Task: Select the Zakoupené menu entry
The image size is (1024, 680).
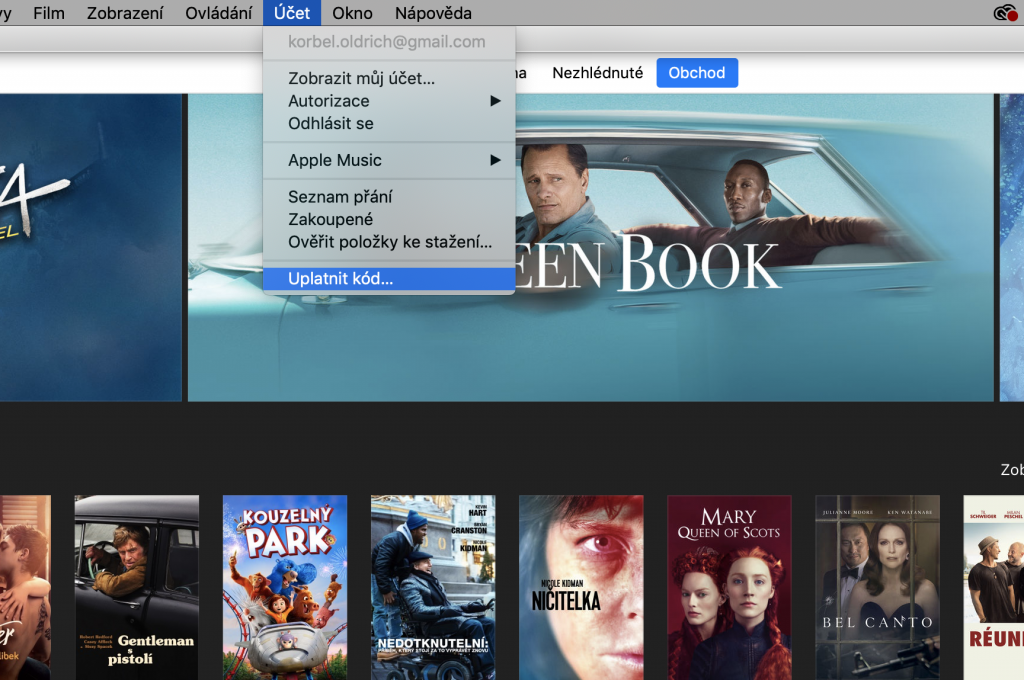Action: [x=389, y=219]
